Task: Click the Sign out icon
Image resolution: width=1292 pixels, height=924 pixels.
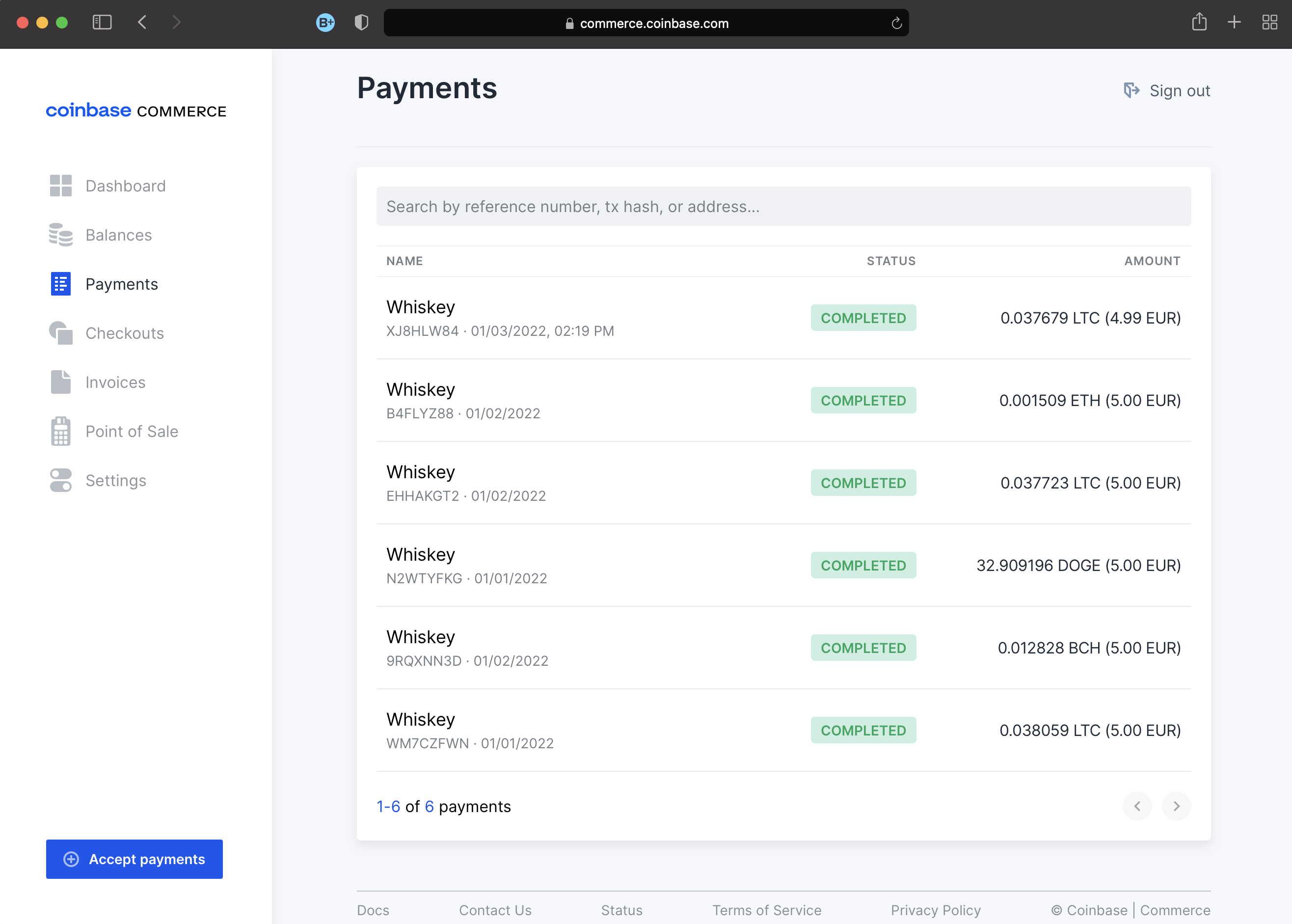Action: pos(1132,90)
